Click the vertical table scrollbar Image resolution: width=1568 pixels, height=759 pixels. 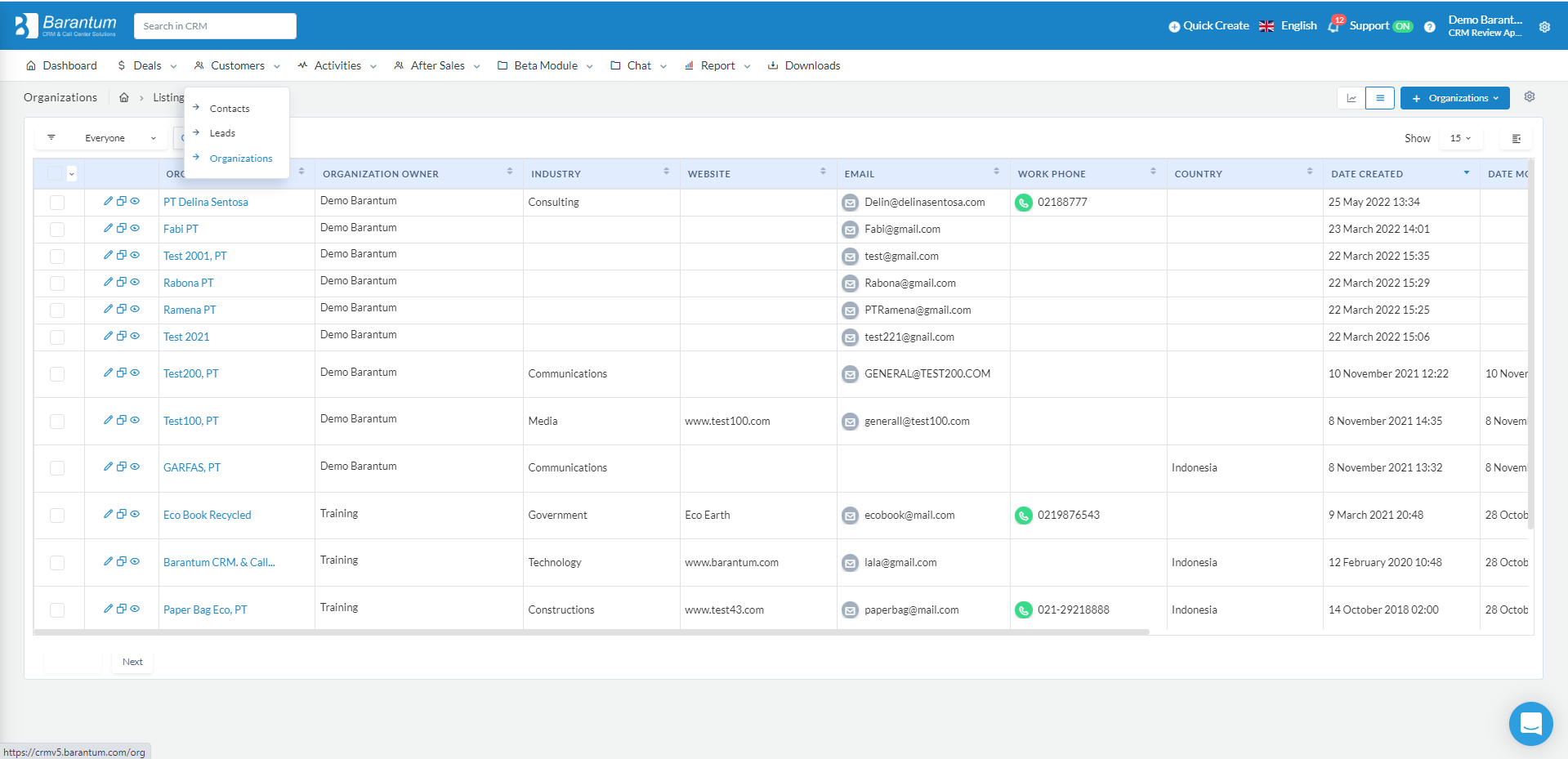point(1530,343)
